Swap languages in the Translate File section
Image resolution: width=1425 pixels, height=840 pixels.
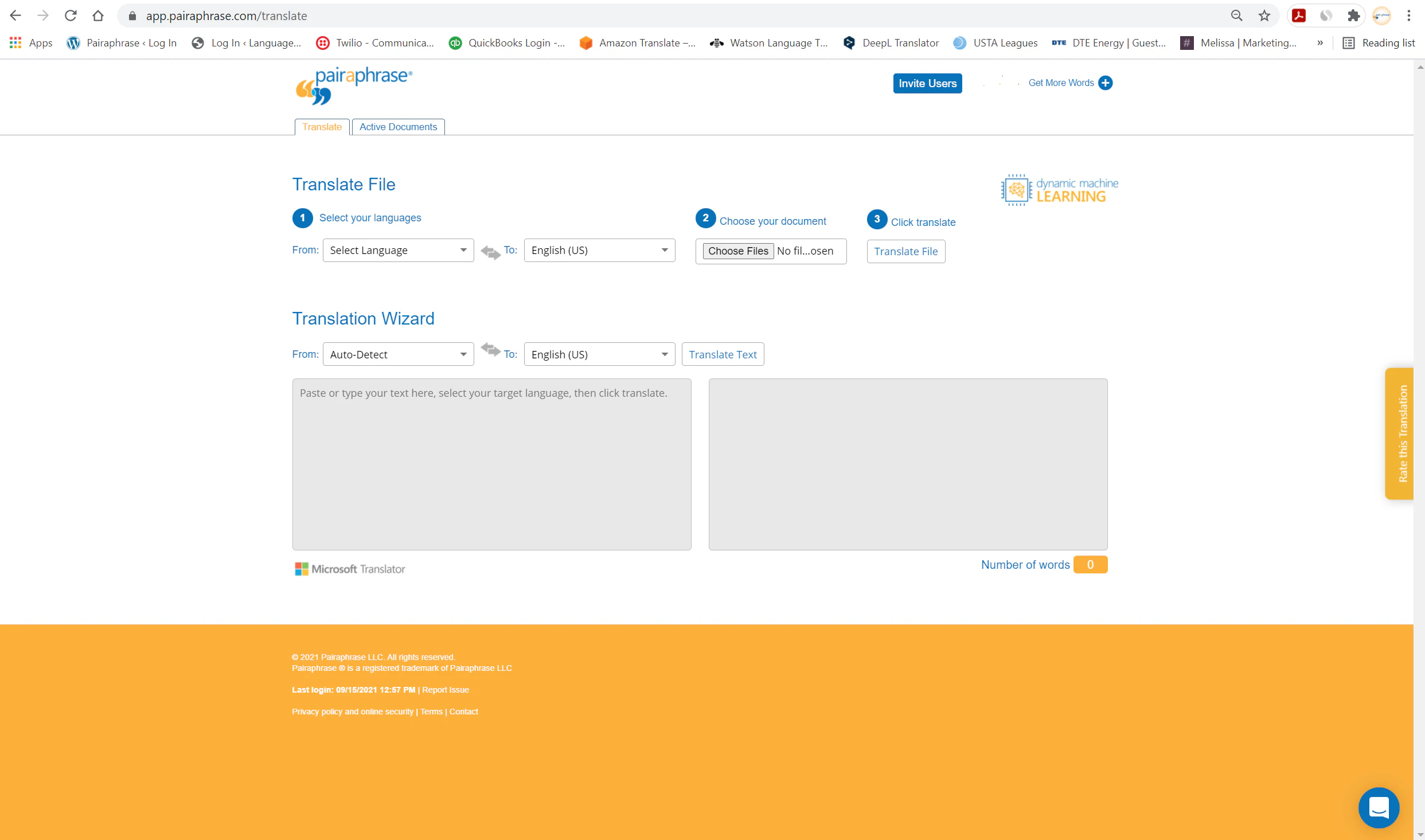(490, 252)
